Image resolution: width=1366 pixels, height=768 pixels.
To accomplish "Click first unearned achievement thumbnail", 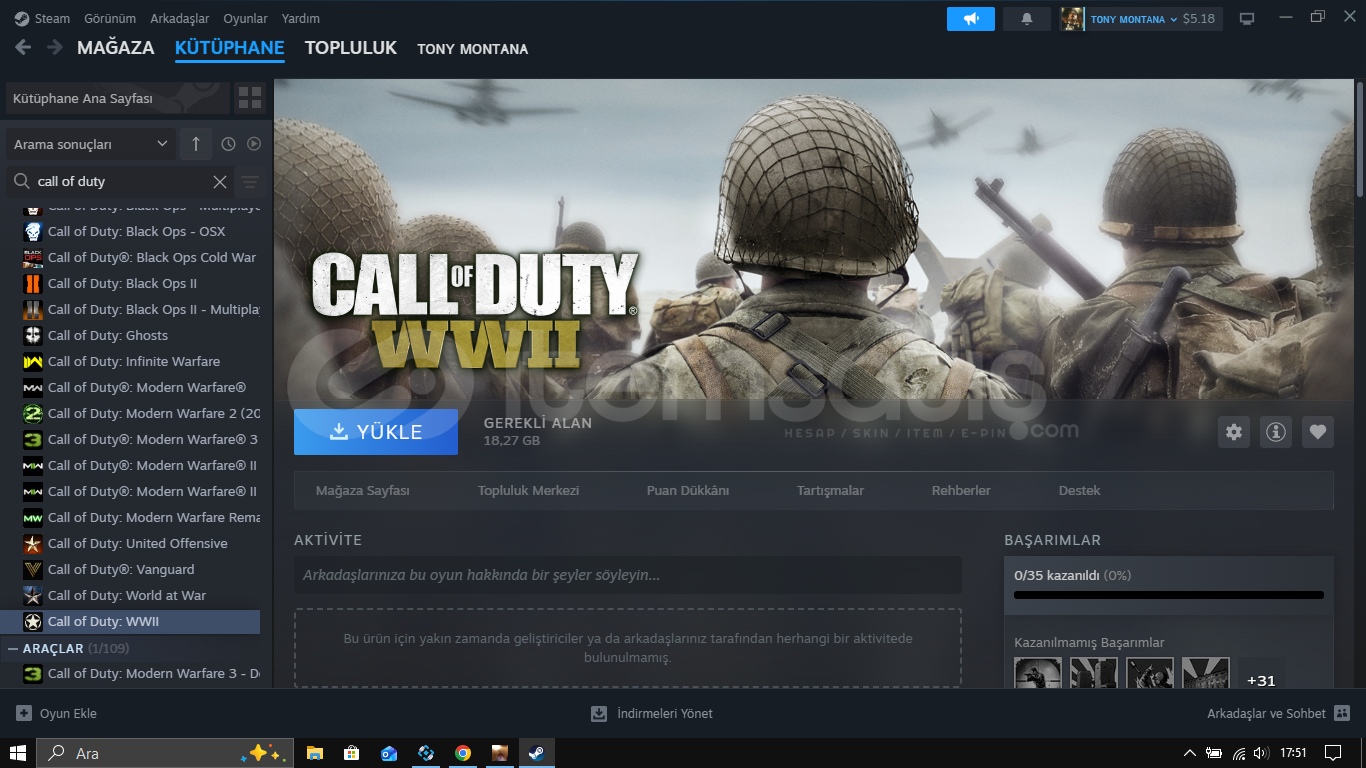I will pyautogui.click(x=1038, y=673).
